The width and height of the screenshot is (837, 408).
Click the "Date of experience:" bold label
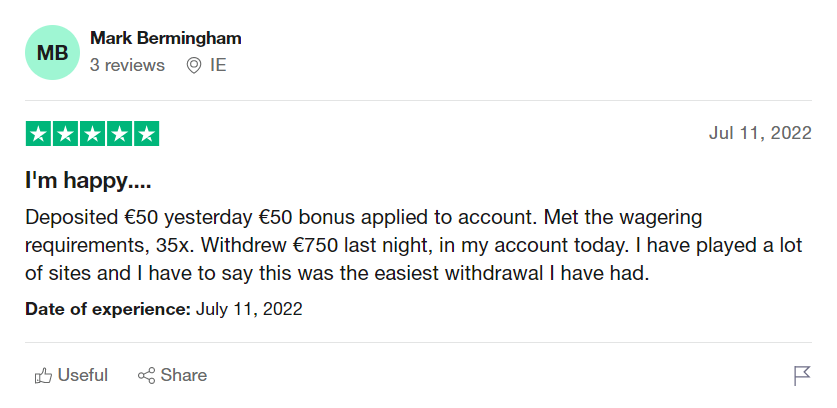coord(108,309)
